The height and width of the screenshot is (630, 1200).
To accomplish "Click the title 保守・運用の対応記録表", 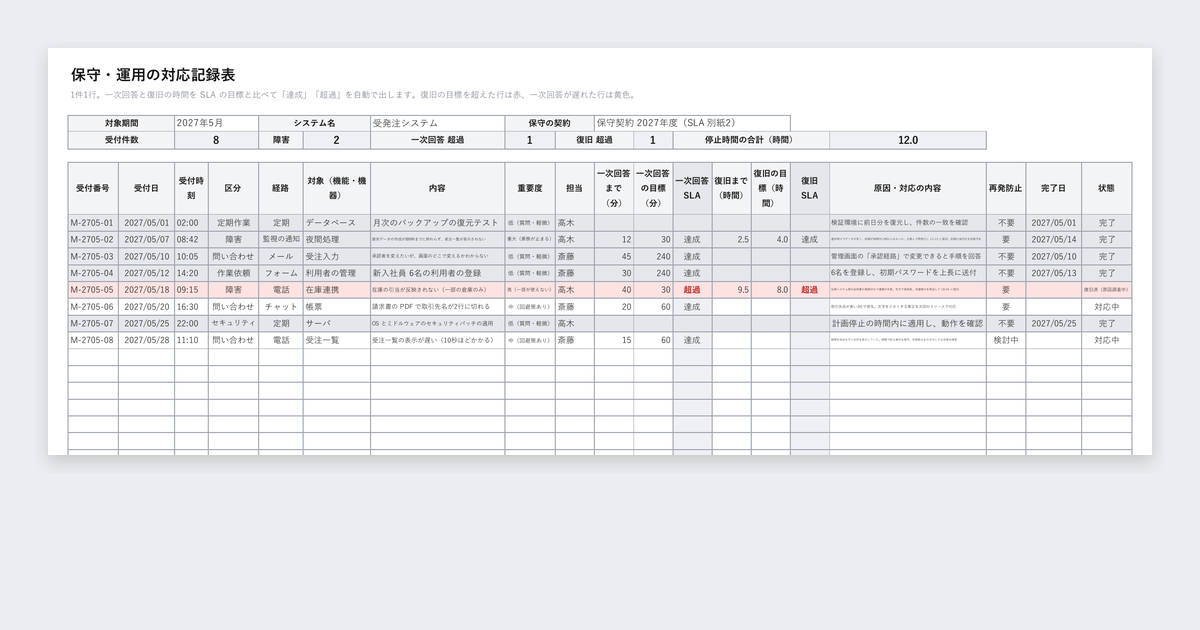I will [153, 75].
